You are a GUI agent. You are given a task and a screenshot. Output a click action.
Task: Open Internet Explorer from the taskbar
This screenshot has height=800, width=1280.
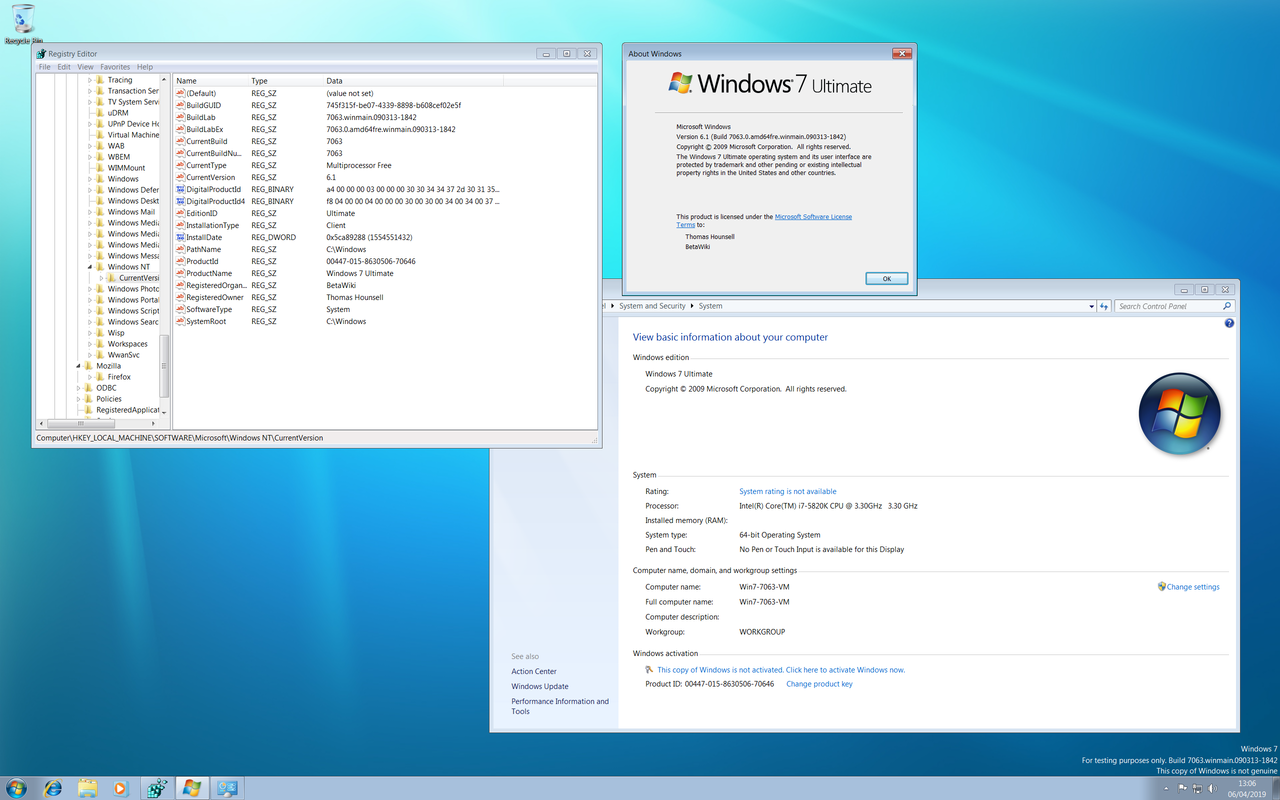coord(52,788)
